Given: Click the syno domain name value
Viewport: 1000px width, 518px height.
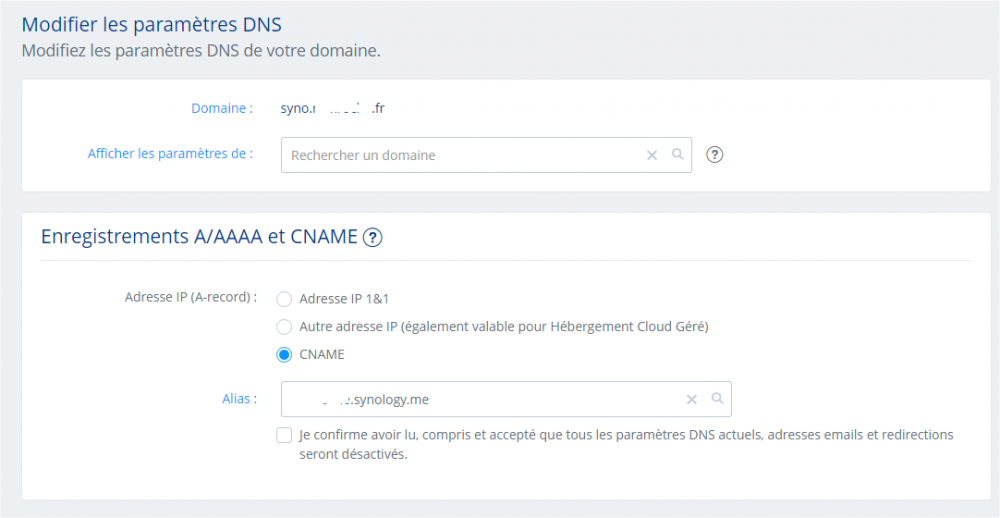Looking at the screenshot, I should coord(332,108).
